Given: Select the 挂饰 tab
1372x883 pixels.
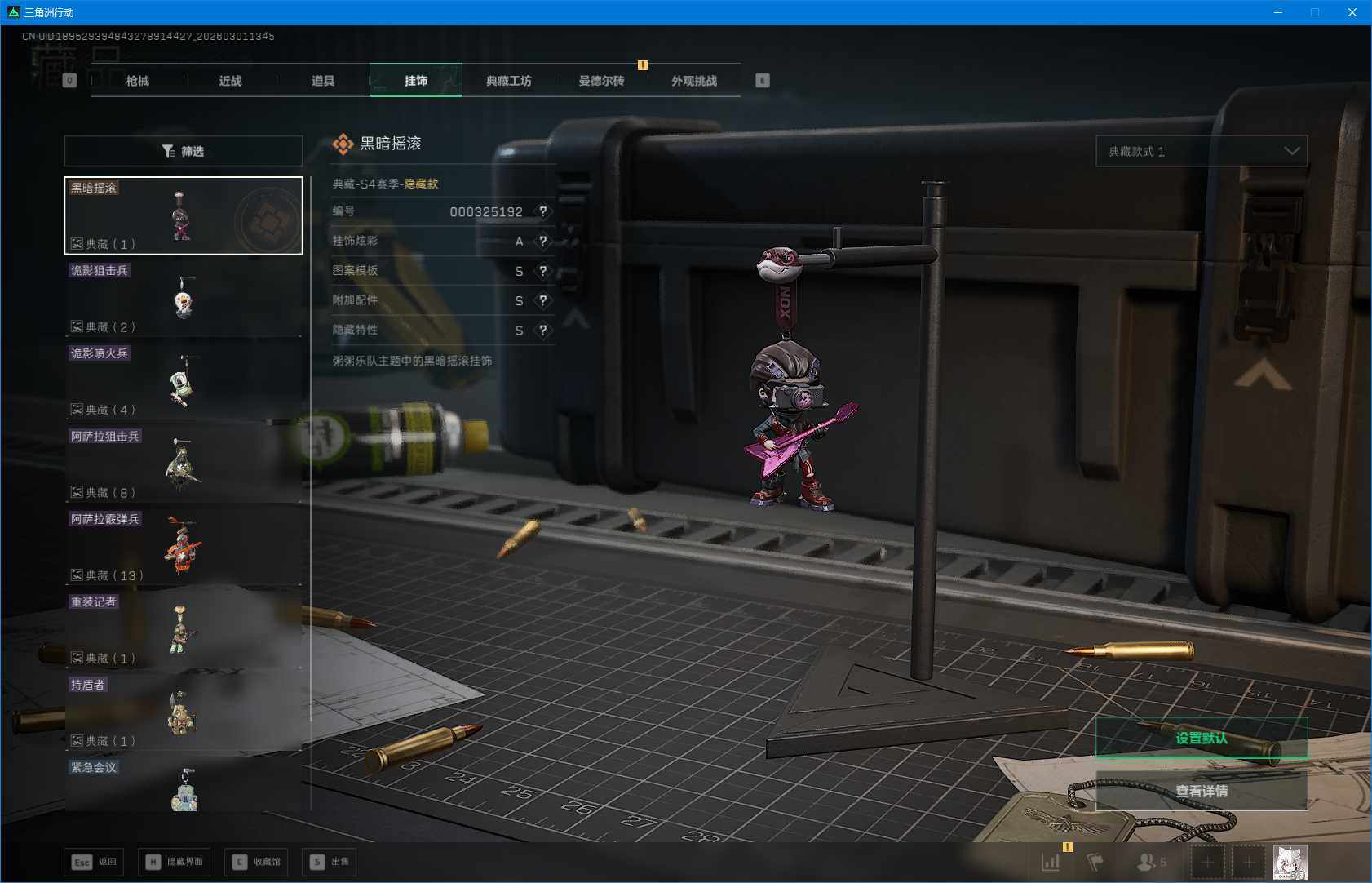Looking at the screenshot, I should (x=416, y=81).
